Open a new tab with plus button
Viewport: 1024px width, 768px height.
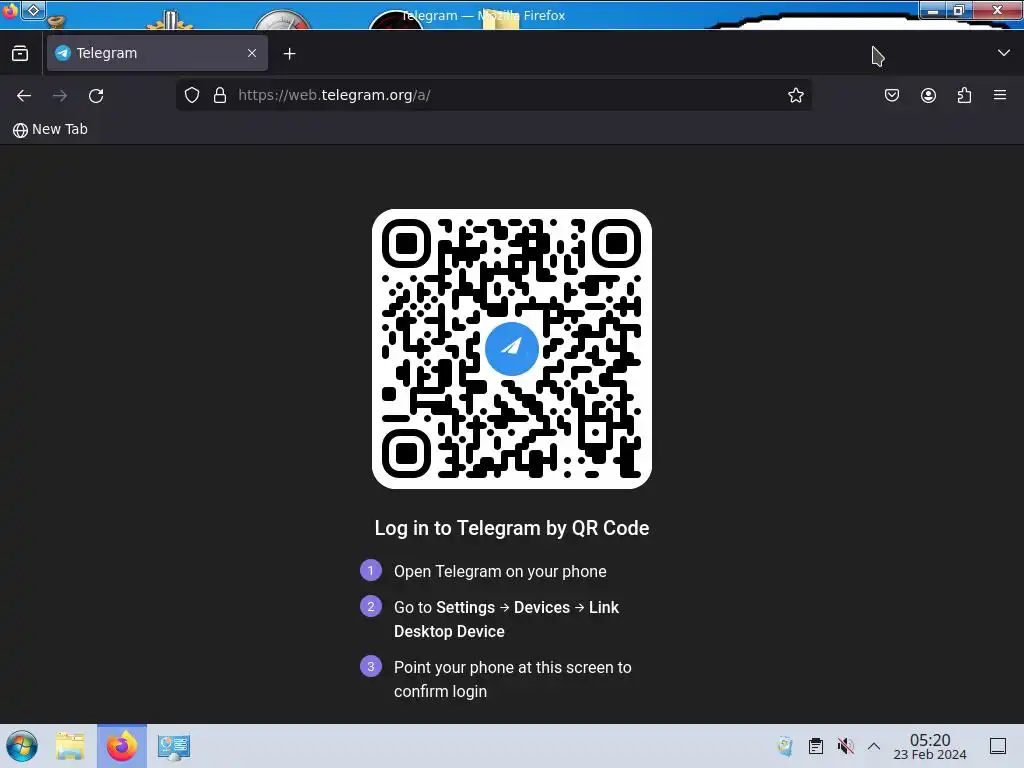[x=289, y=54]
